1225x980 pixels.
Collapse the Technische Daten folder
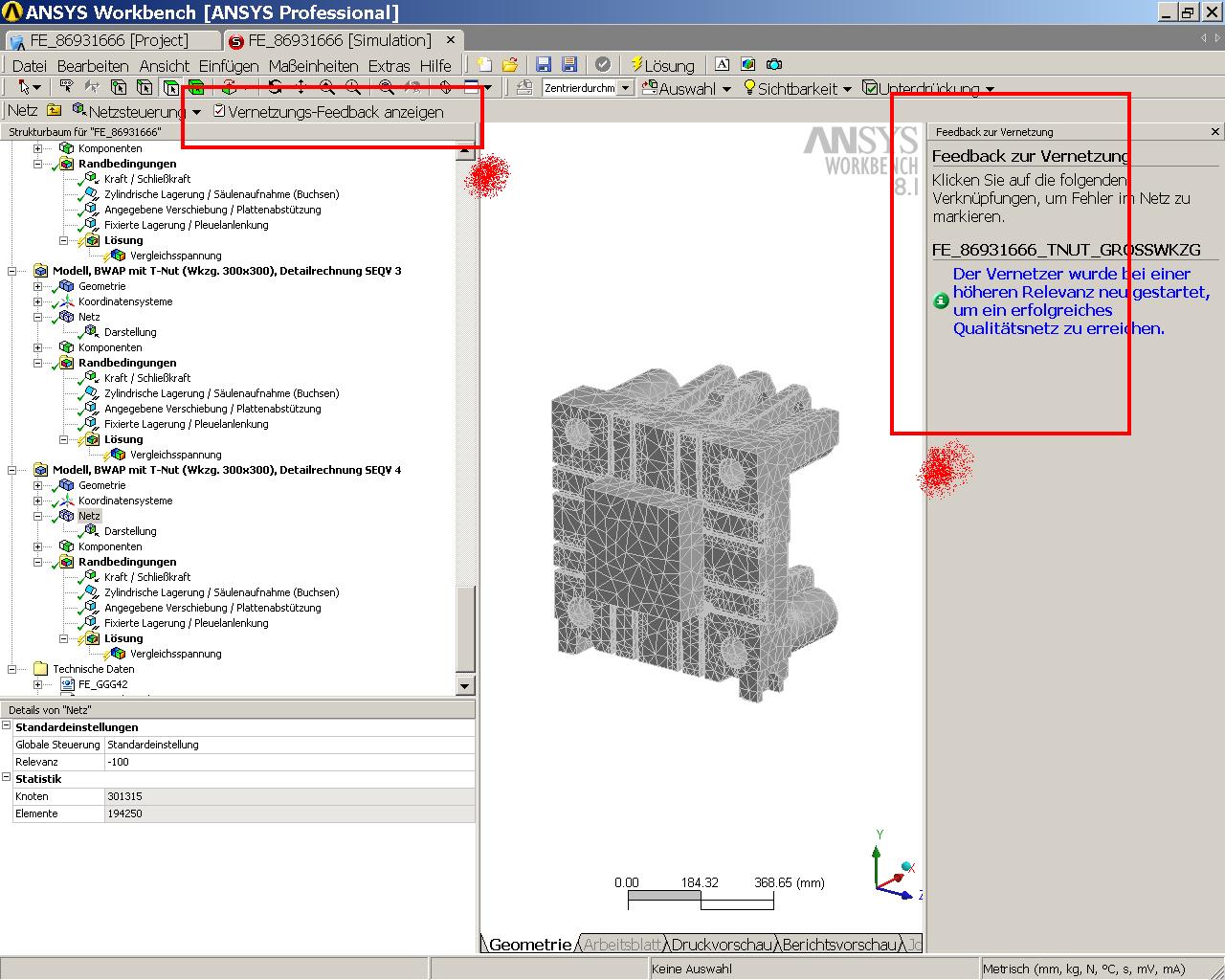[12, 669]
